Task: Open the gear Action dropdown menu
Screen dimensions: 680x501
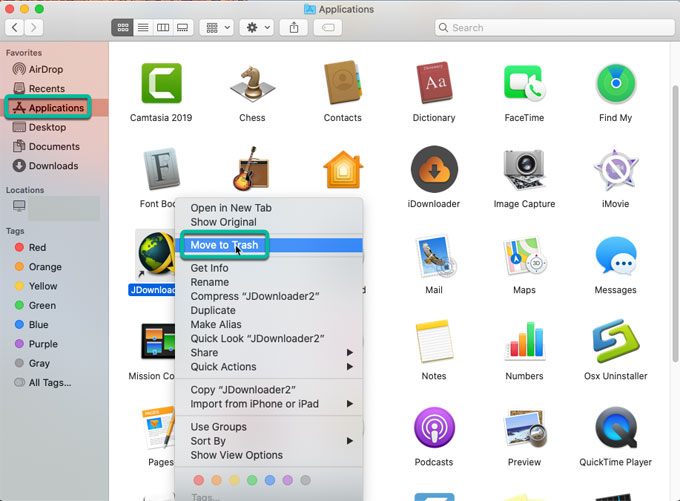Action: tap(257, 28)
